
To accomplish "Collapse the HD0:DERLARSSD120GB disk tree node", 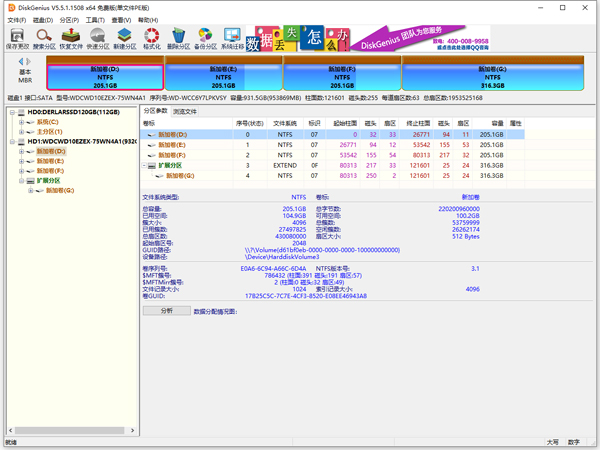I will coord(11,112).
